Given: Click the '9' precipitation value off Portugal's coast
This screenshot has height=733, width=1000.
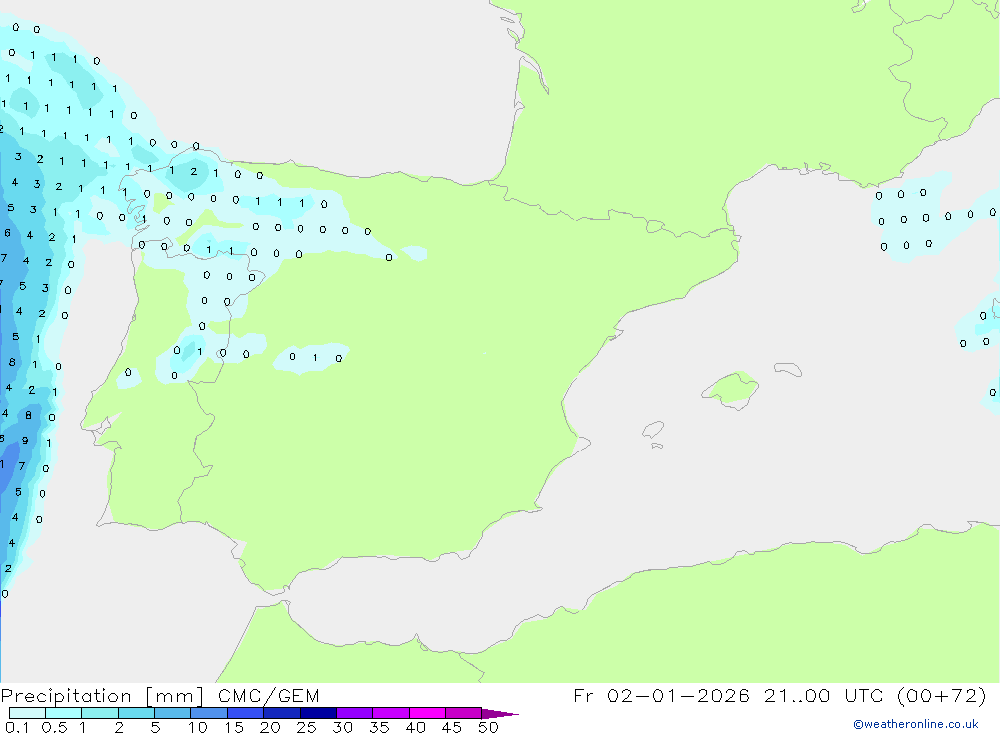Looking at the screenshot, I should [25, 440].
